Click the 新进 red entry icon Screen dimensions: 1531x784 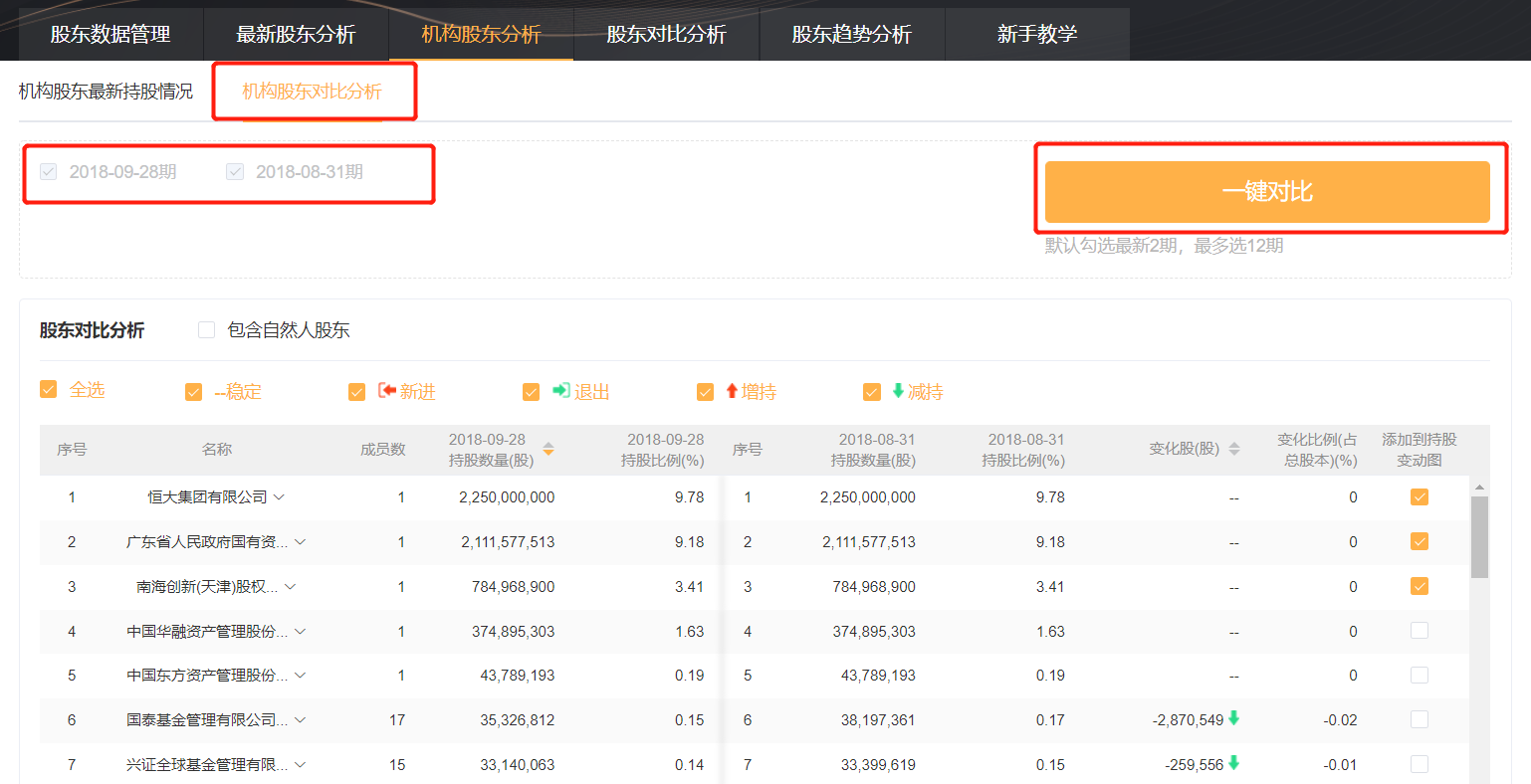coord(387,391)
